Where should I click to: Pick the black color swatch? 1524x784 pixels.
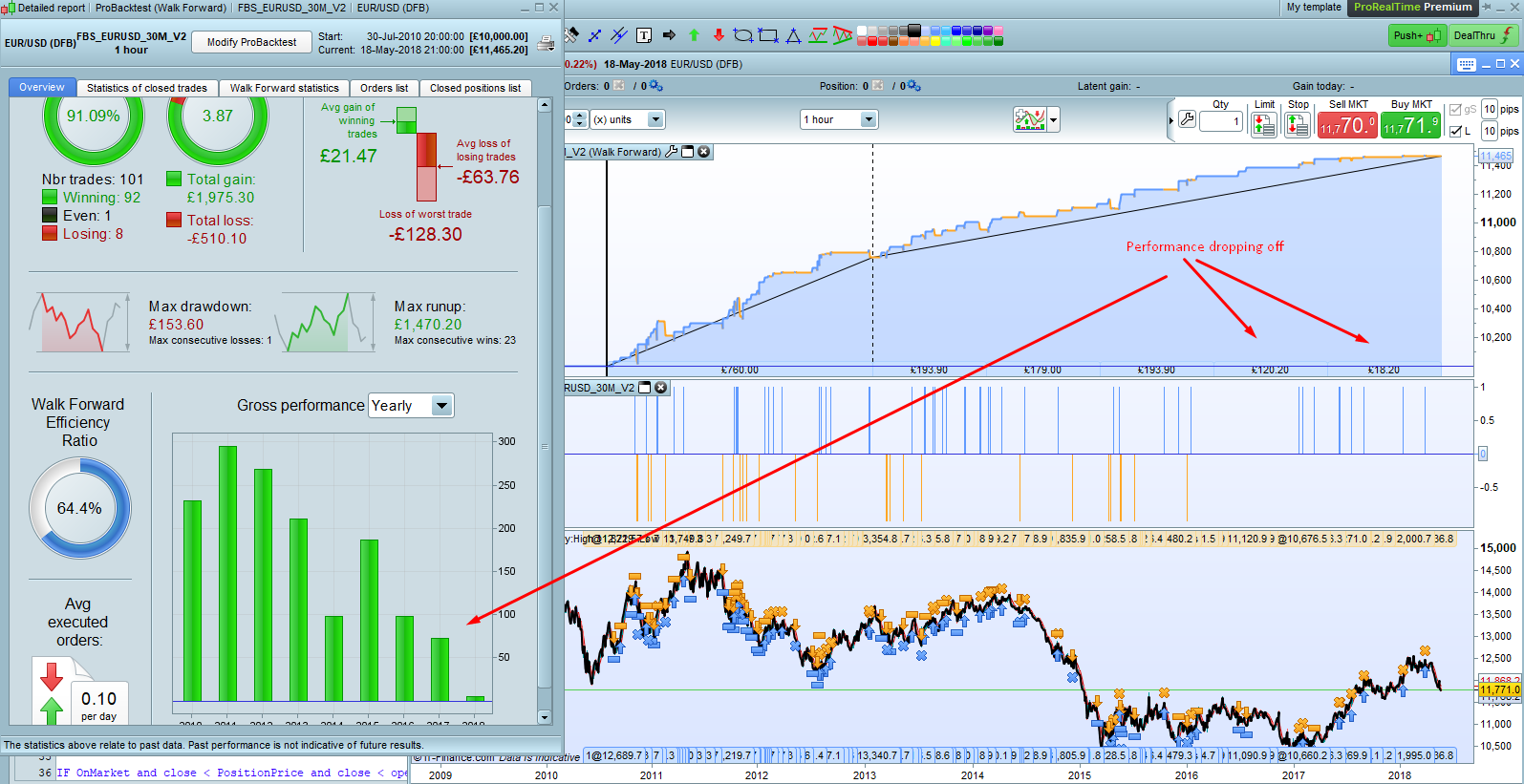[914, 31]
